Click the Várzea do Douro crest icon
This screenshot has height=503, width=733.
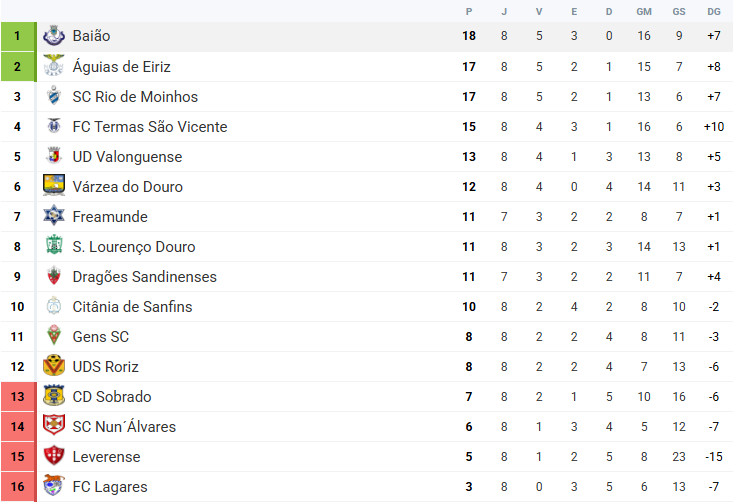pos(54,186)
